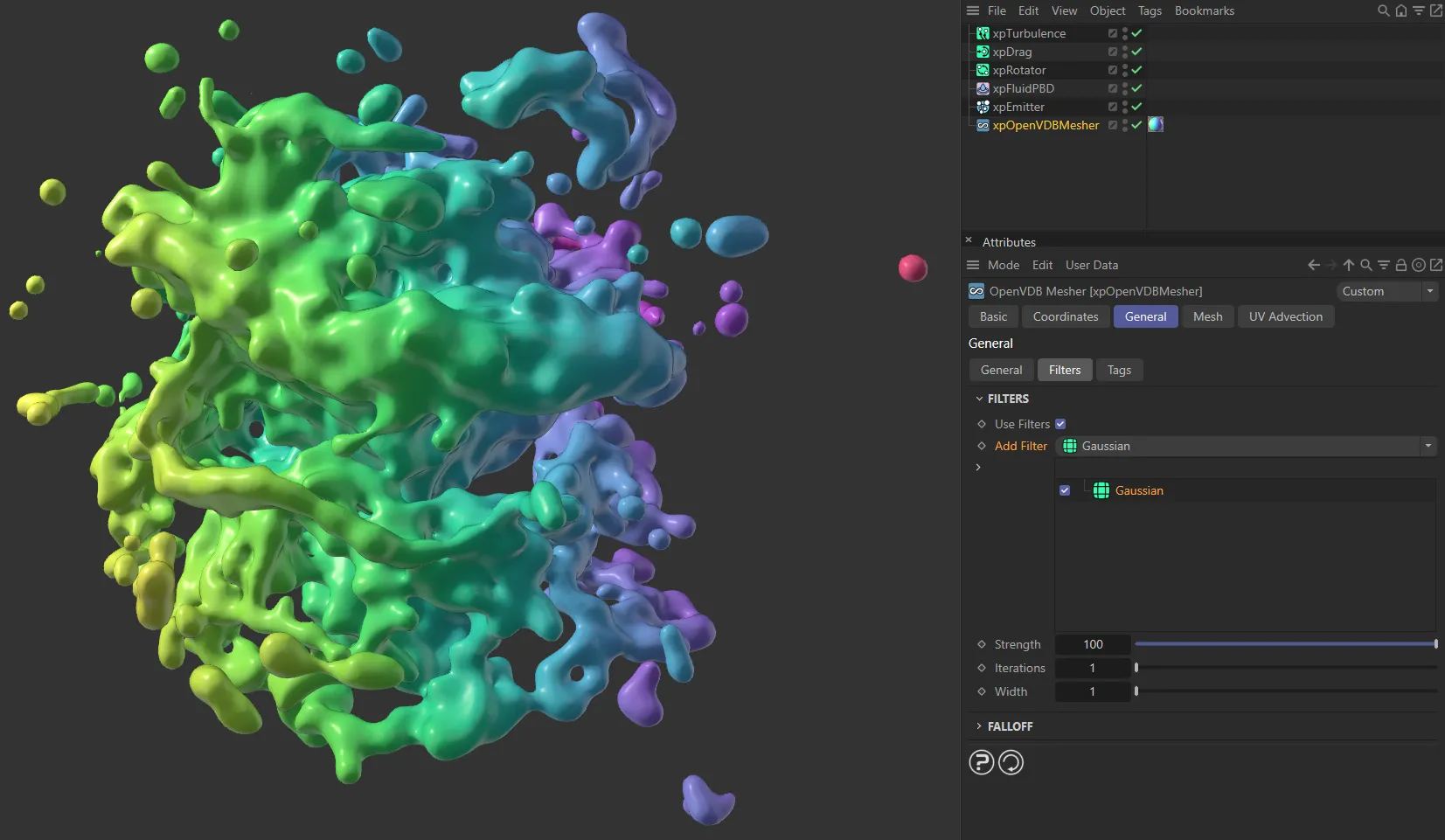Switch to the Tags tab
This screenshot has height=840, width=1445.
[x=1119, y=370]
